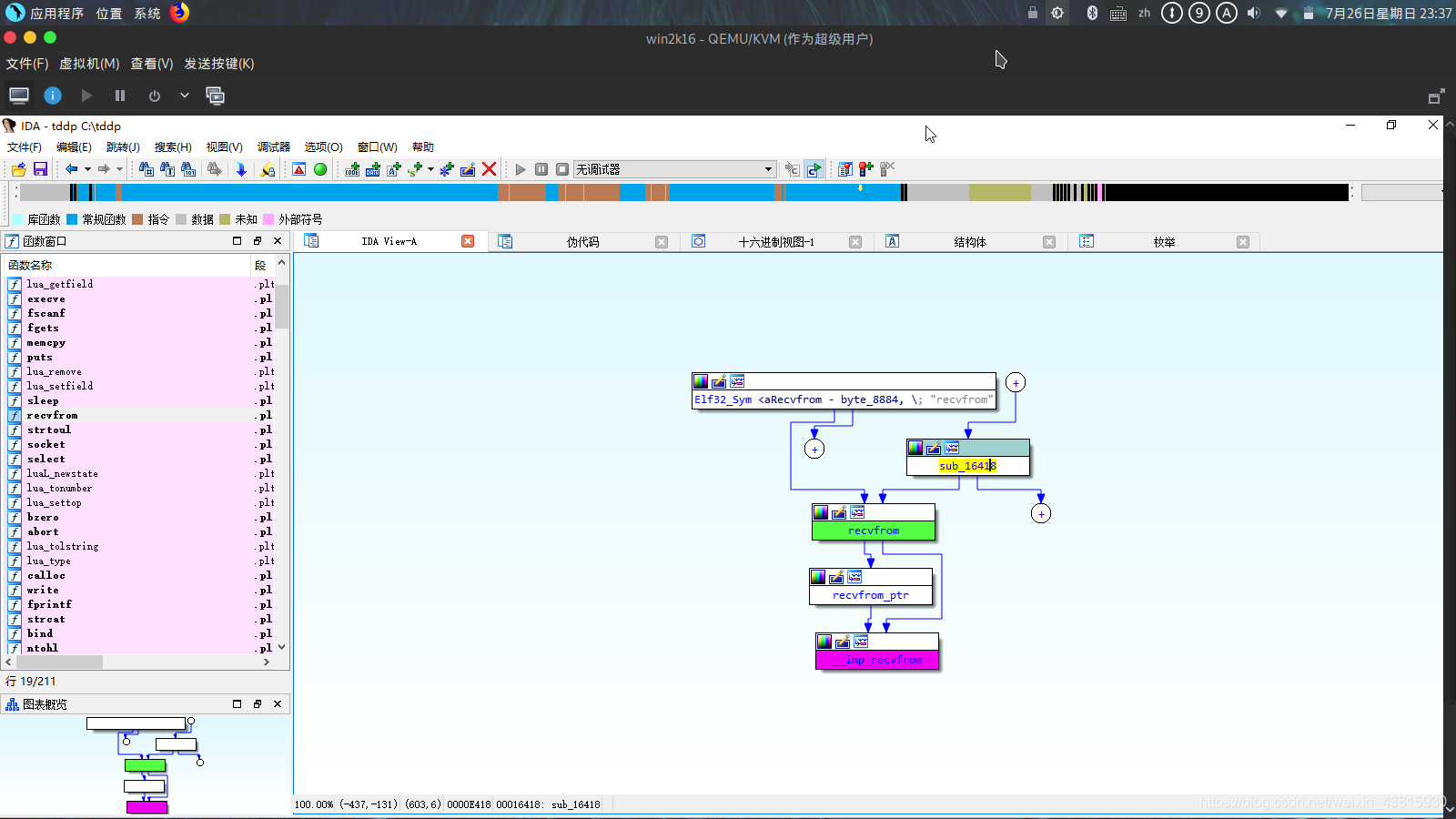Switch to 十六进制视图-1 tab
Screen dimensions: 1456x819
coord(776,242)
